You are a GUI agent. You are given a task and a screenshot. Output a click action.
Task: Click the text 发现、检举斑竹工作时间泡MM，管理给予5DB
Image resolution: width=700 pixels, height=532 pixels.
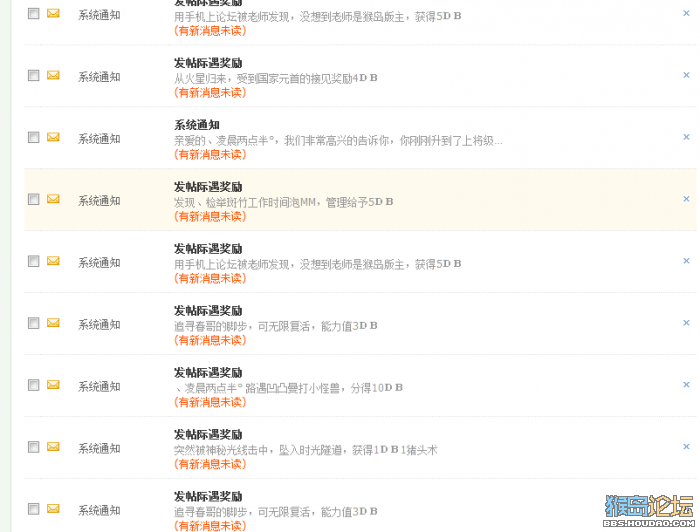pyautogui.click(x=283, y=203)
